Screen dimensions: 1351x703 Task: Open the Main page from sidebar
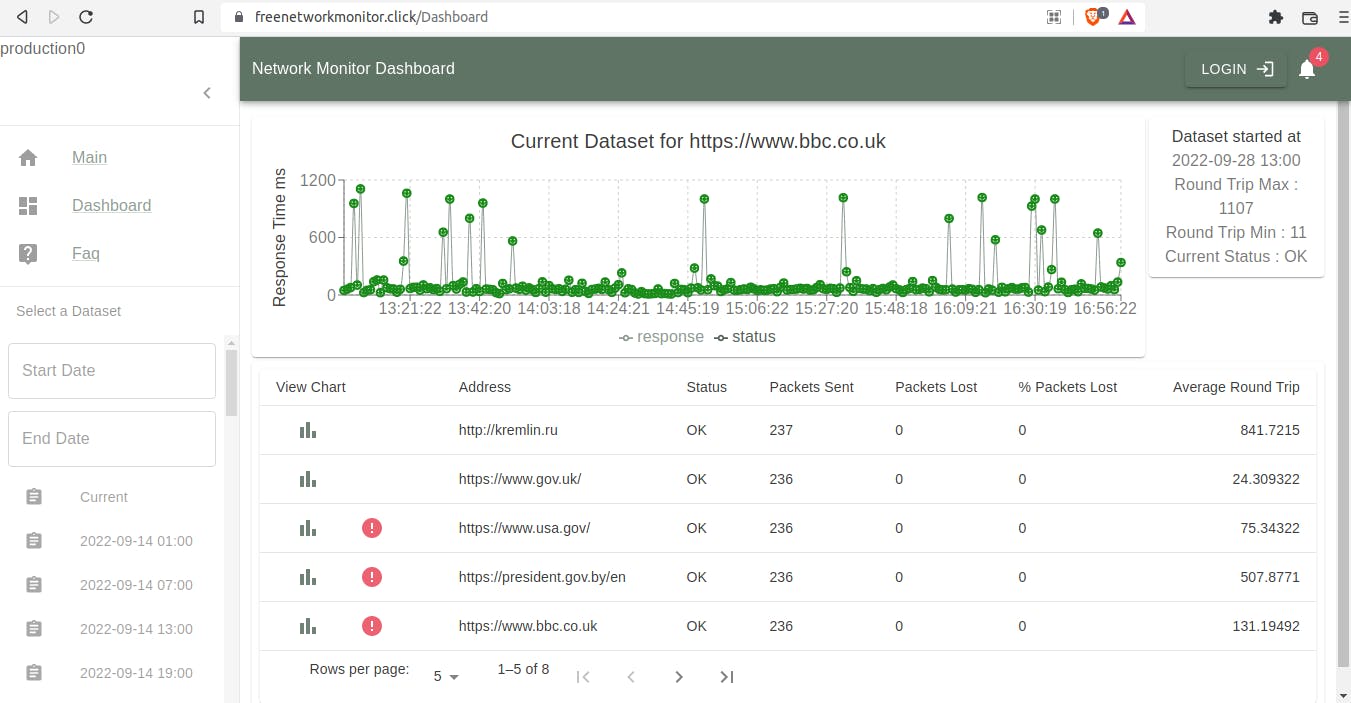click(x=89, y=157)
